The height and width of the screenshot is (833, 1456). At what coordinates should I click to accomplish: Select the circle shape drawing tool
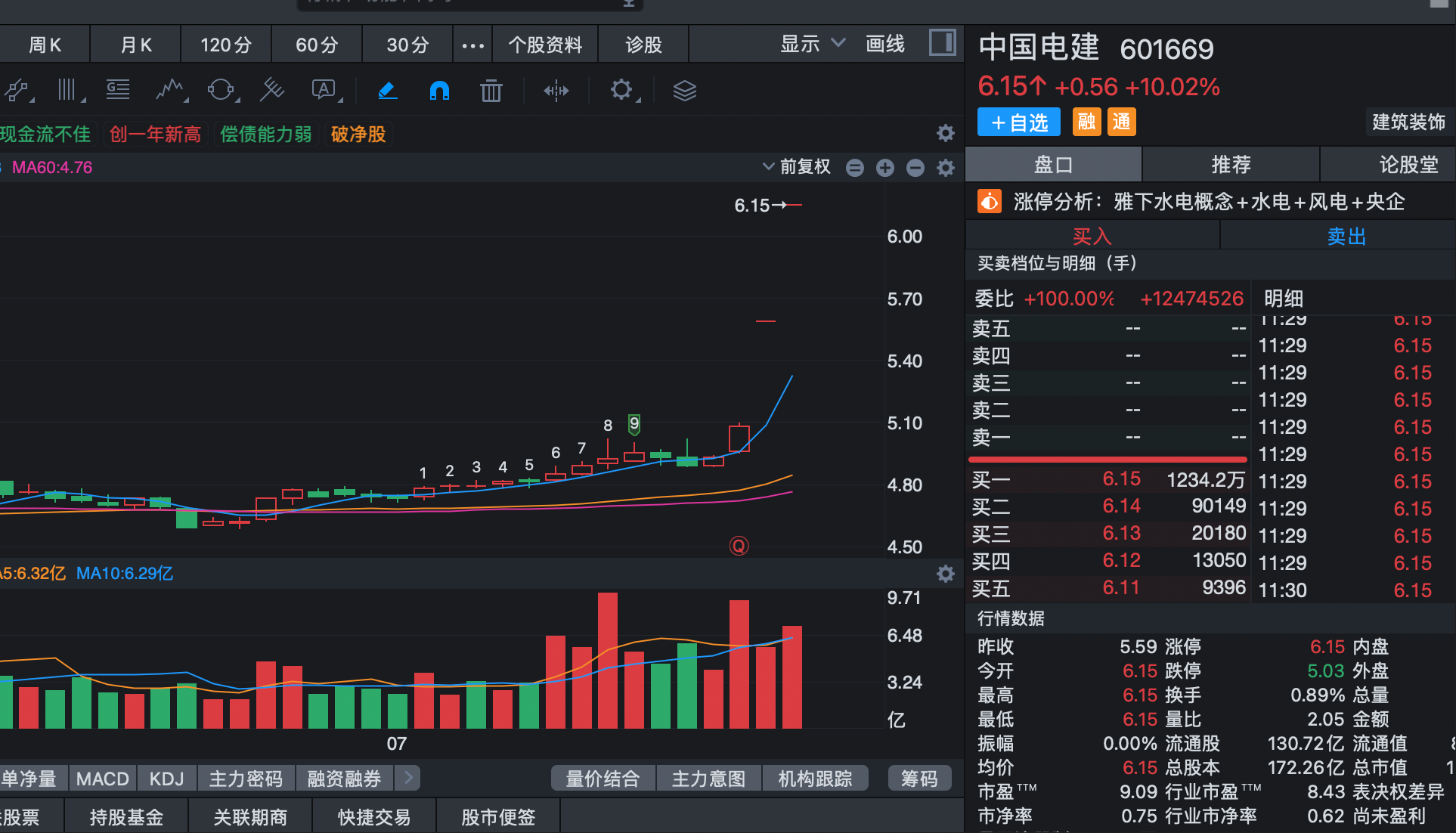click(x=221, y=91)
